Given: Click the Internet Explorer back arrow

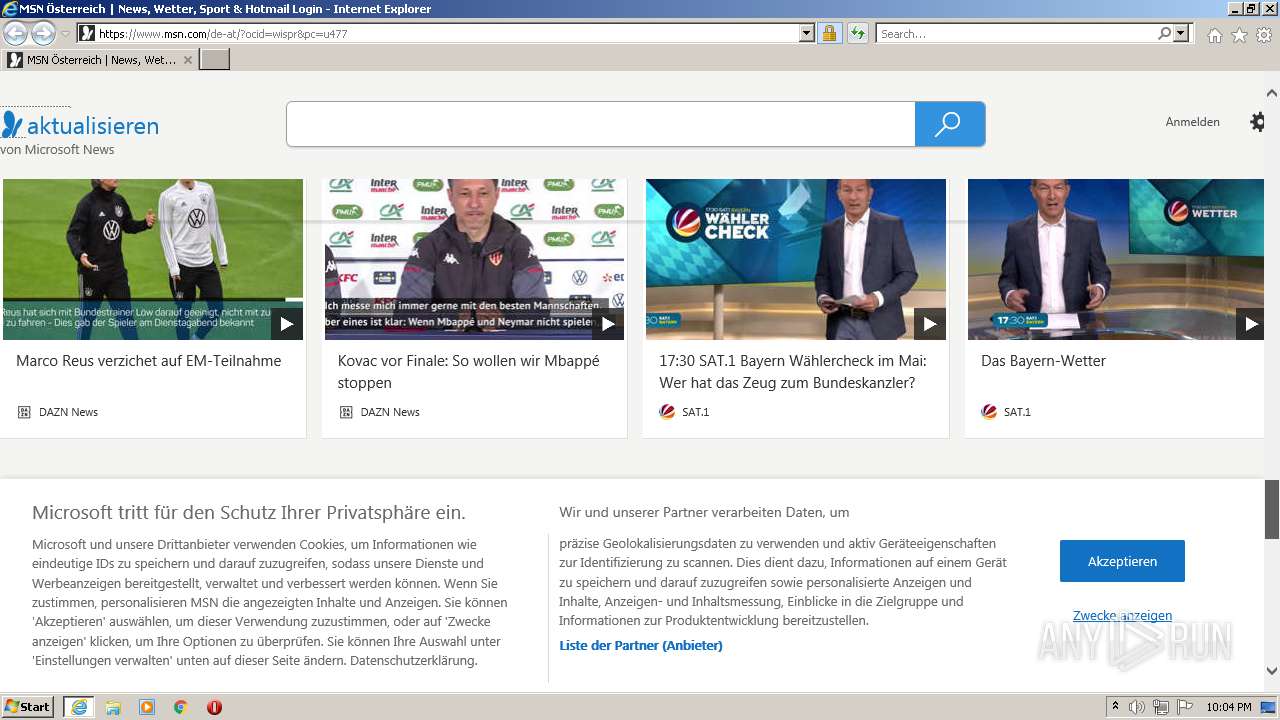Looking at the screenshot, I should tap(15, 33).
